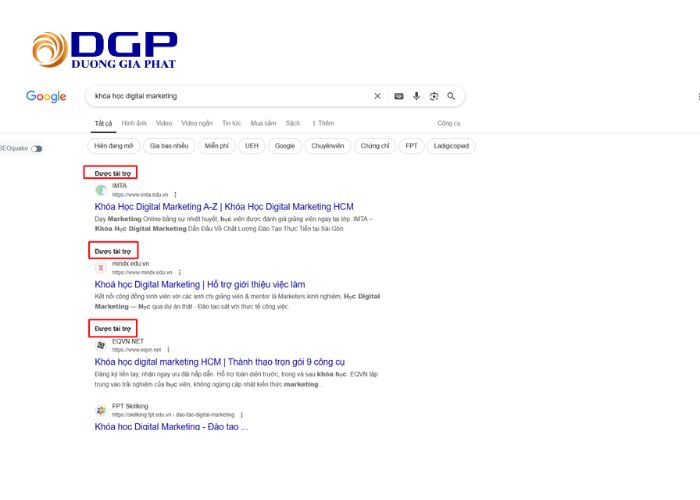Click the IMTA site URL text
Image resolution: width=700 pixels, height=500 pixels.
[x=140, y=195]
